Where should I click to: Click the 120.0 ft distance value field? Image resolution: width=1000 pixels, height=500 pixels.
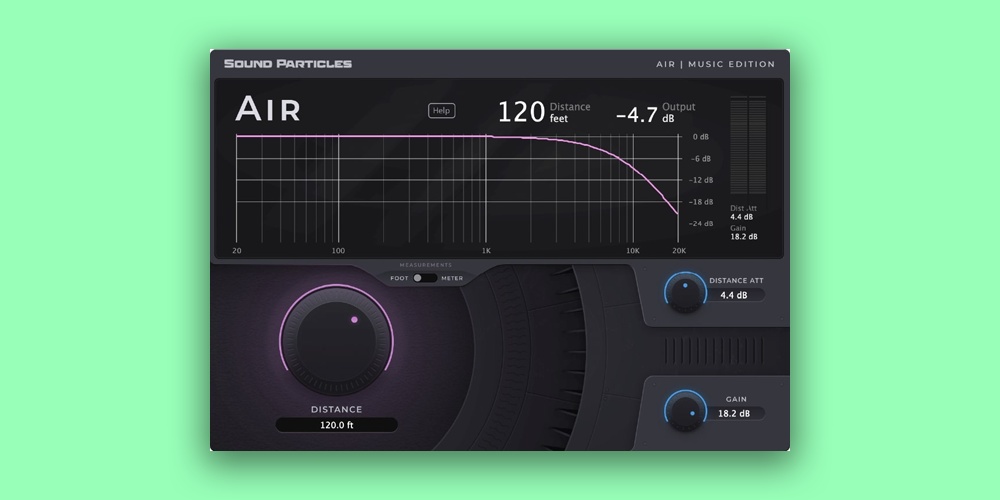tap(337, 425)
